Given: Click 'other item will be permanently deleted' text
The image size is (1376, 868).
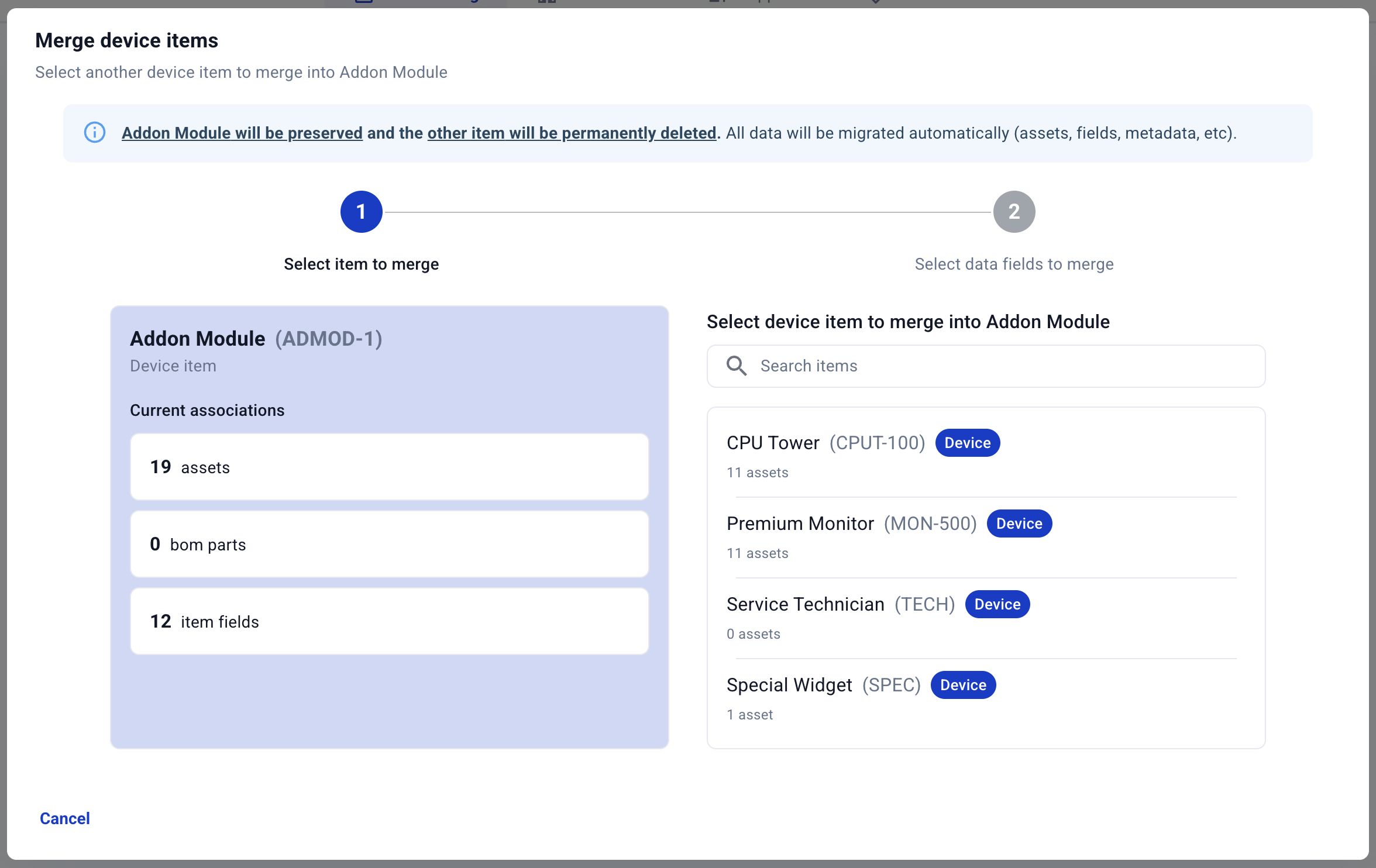Looking at the screenshot, I should tap(572, 133).
